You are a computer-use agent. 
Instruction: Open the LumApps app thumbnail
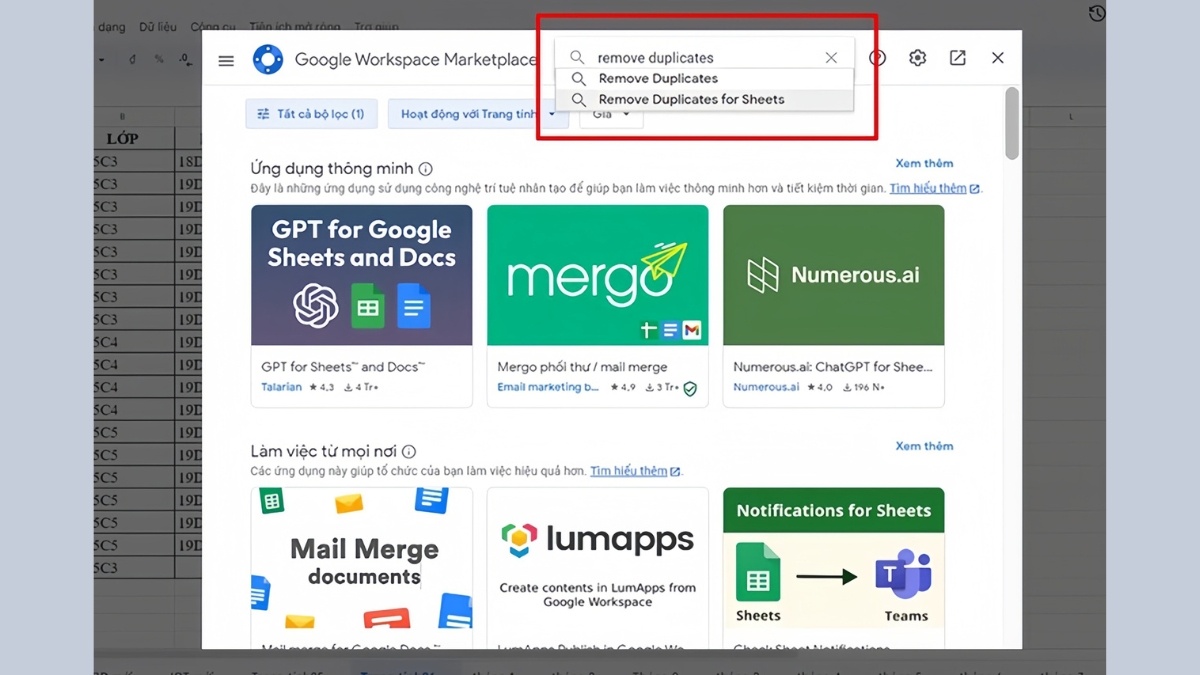pos(597,558)
